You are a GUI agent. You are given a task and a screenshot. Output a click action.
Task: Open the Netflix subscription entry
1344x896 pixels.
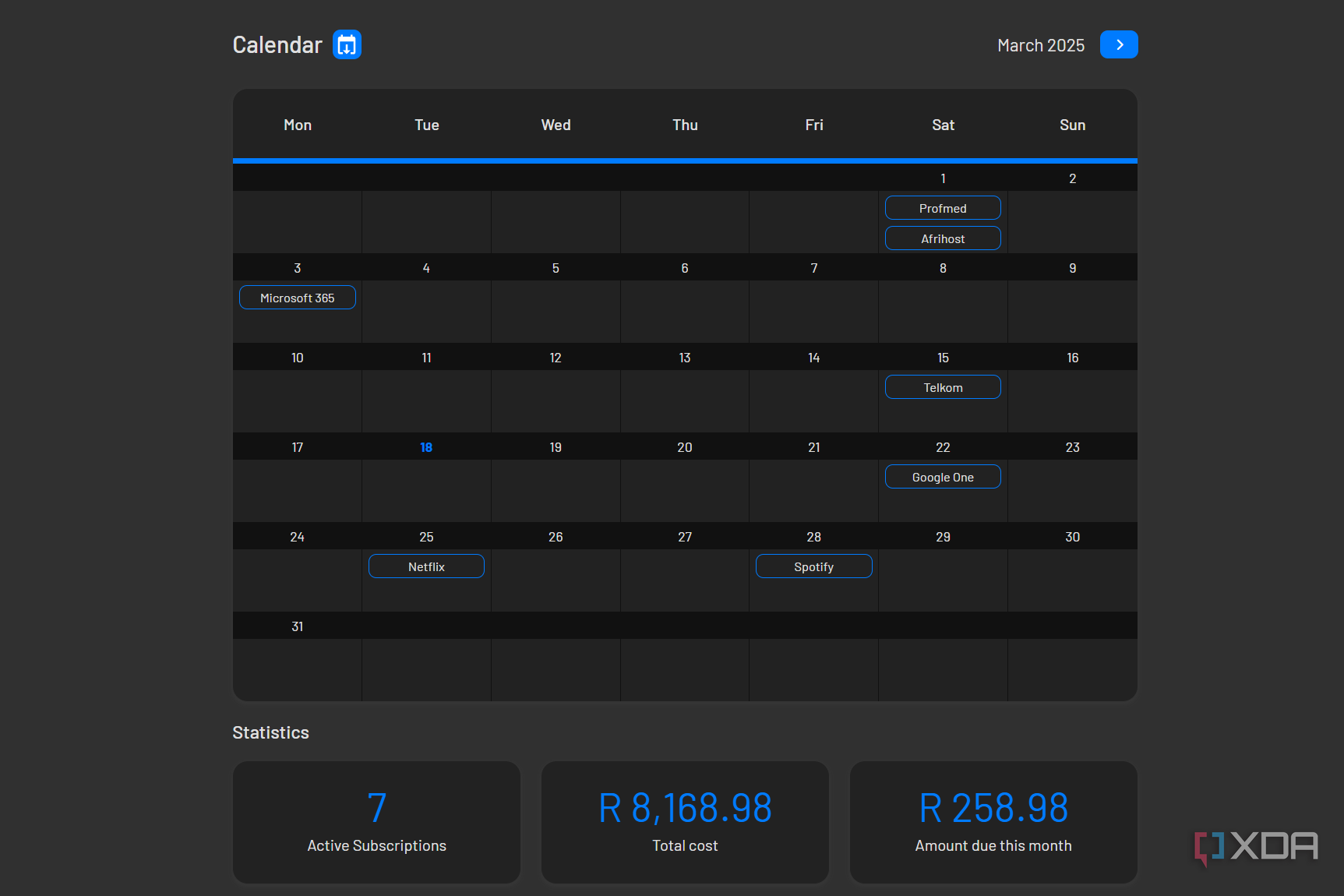click(426, 566)
